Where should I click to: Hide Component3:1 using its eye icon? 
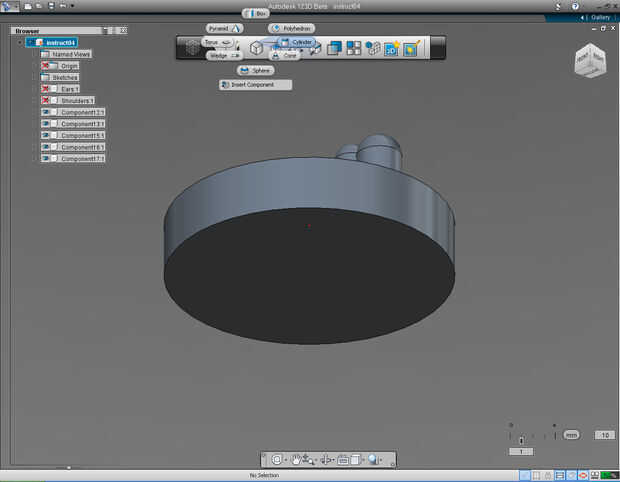tap(45, 124)
